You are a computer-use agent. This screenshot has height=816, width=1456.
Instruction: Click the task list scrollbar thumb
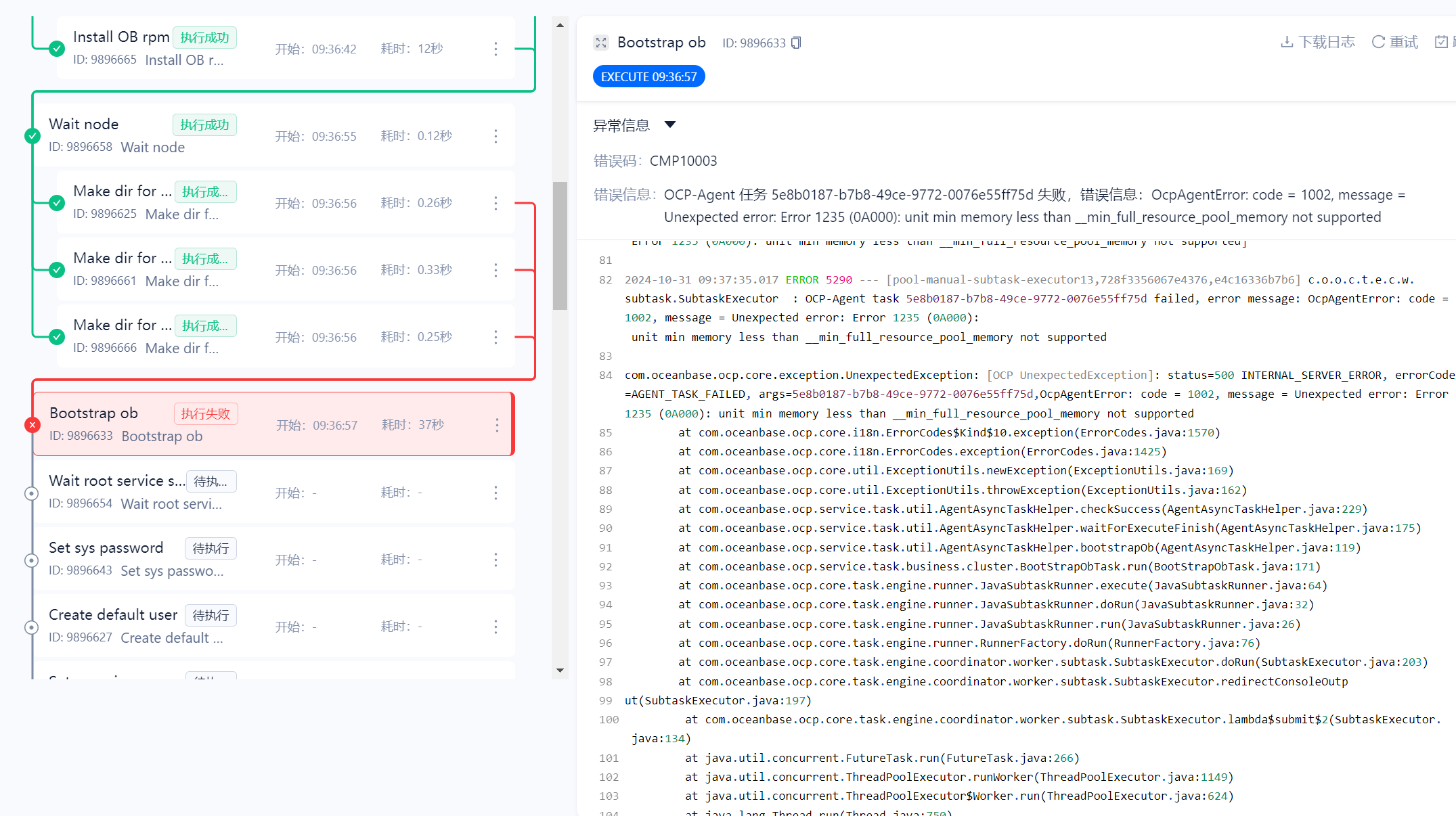click(x=560, y=246)
